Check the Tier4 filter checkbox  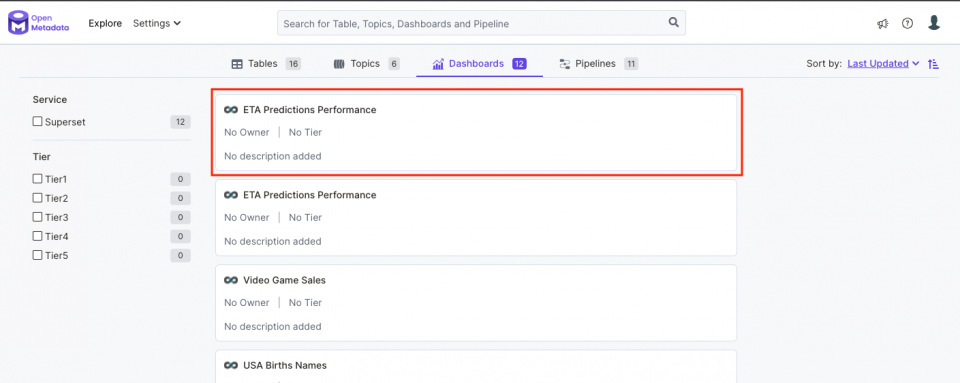click(37, 236)
